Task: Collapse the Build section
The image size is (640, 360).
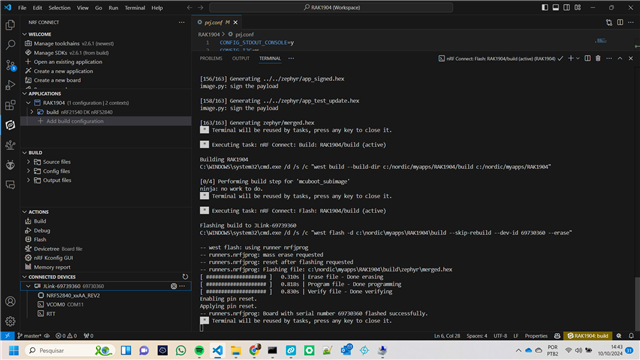Action: click(x=25, y=153)
